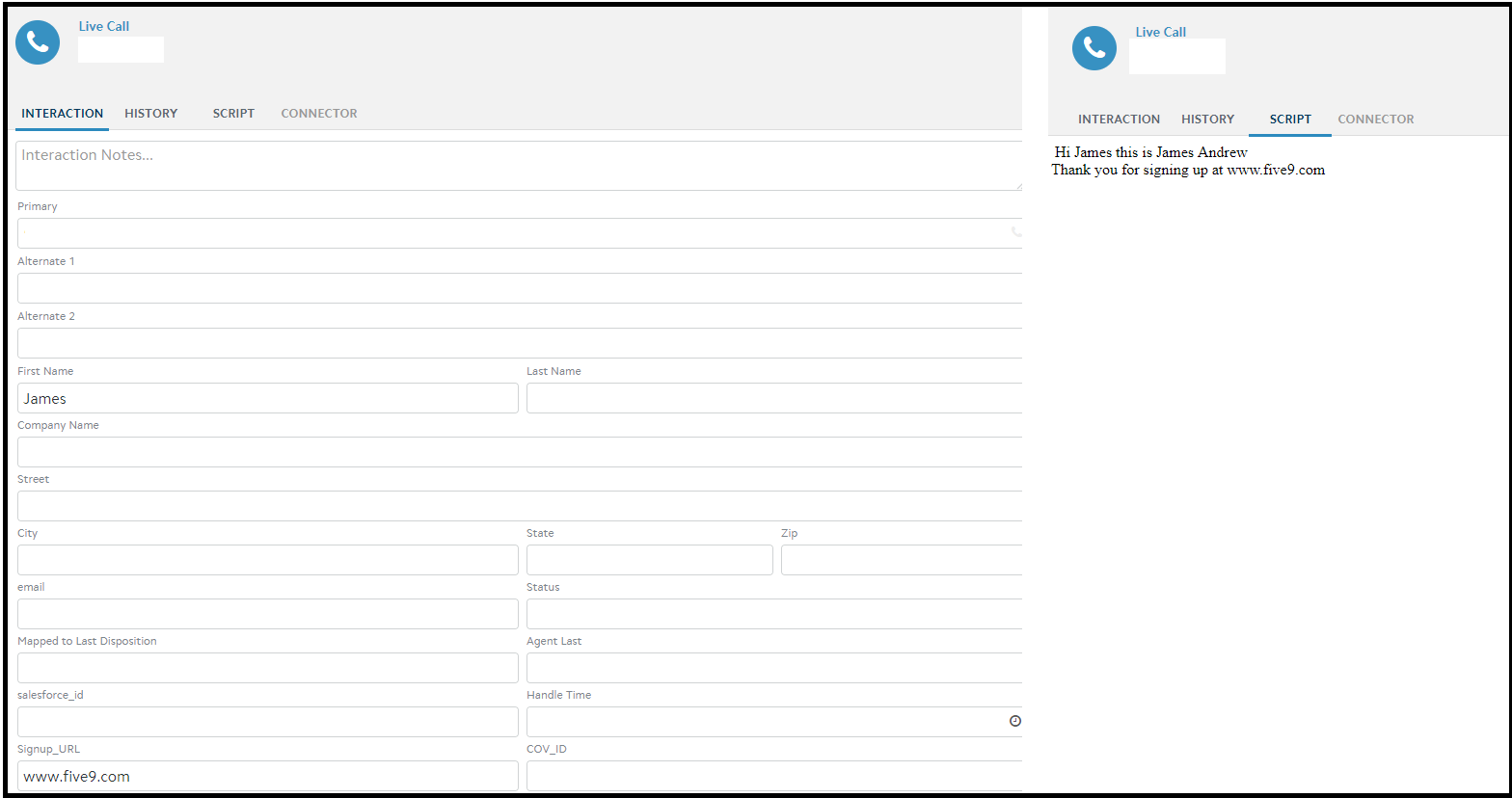The width and height of the screenshot is (1512, 798).
Task: Click the City field
Action: point(268,560)
